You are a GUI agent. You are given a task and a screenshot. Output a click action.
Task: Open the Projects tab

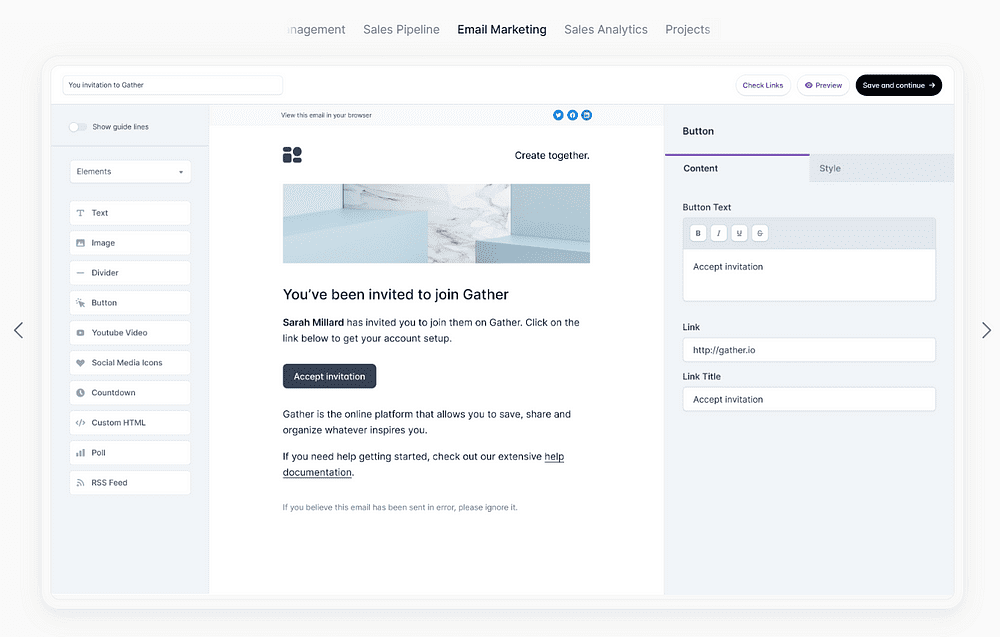pos(688,29)
